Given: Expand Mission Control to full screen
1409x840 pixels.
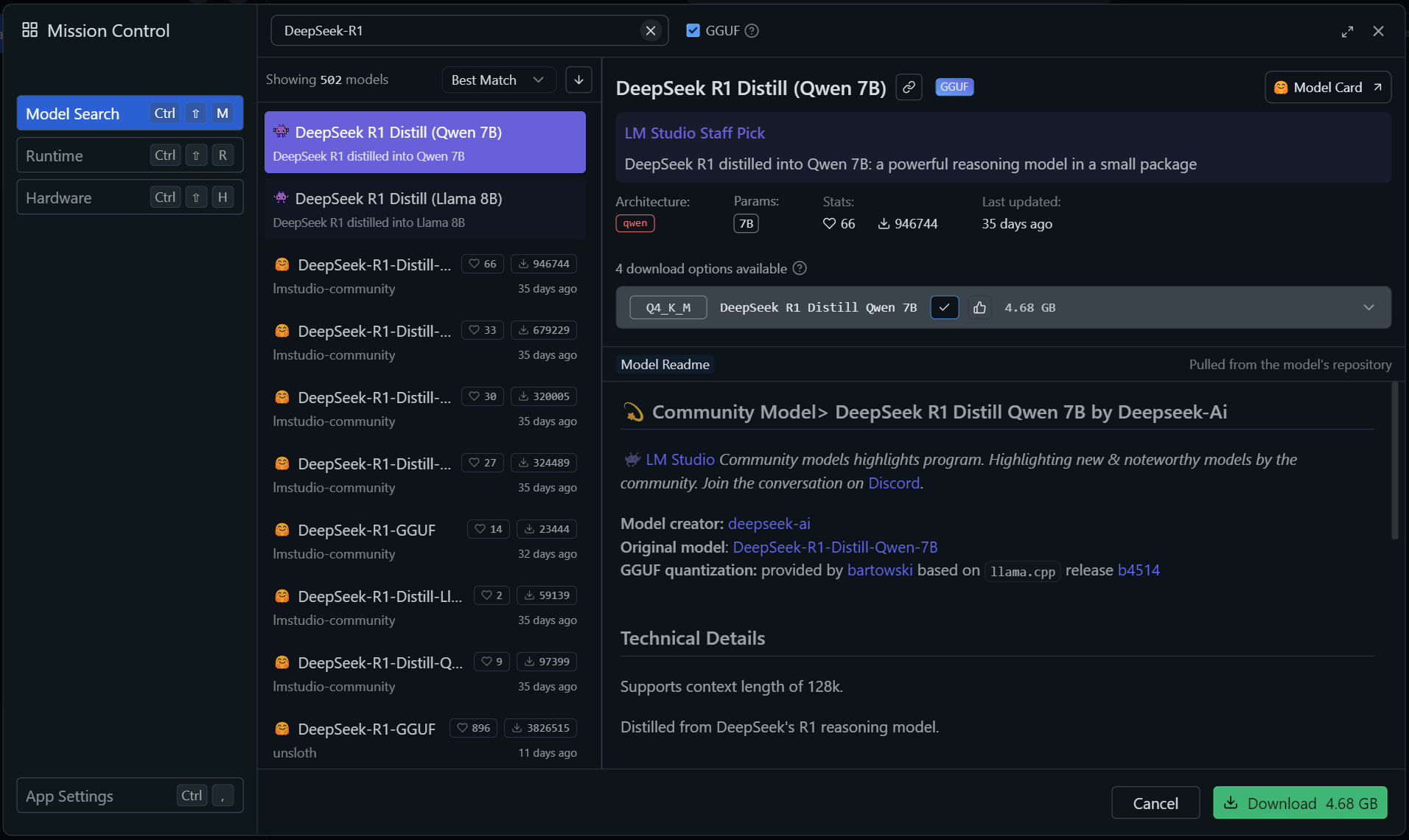Looking at the screenshot, I should pos(1347,31).
